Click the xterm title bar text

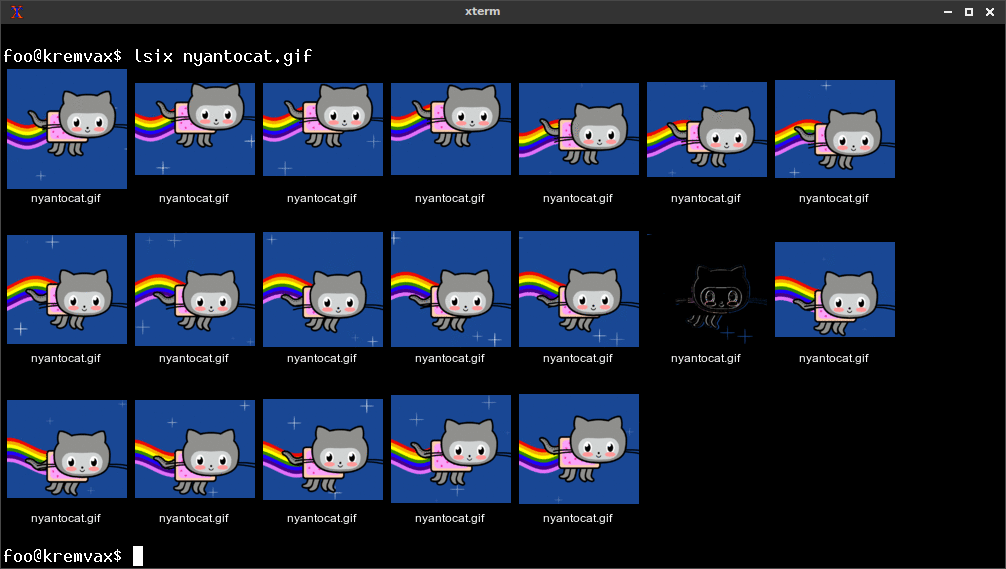pyautogui.click(x=482, y=12)
